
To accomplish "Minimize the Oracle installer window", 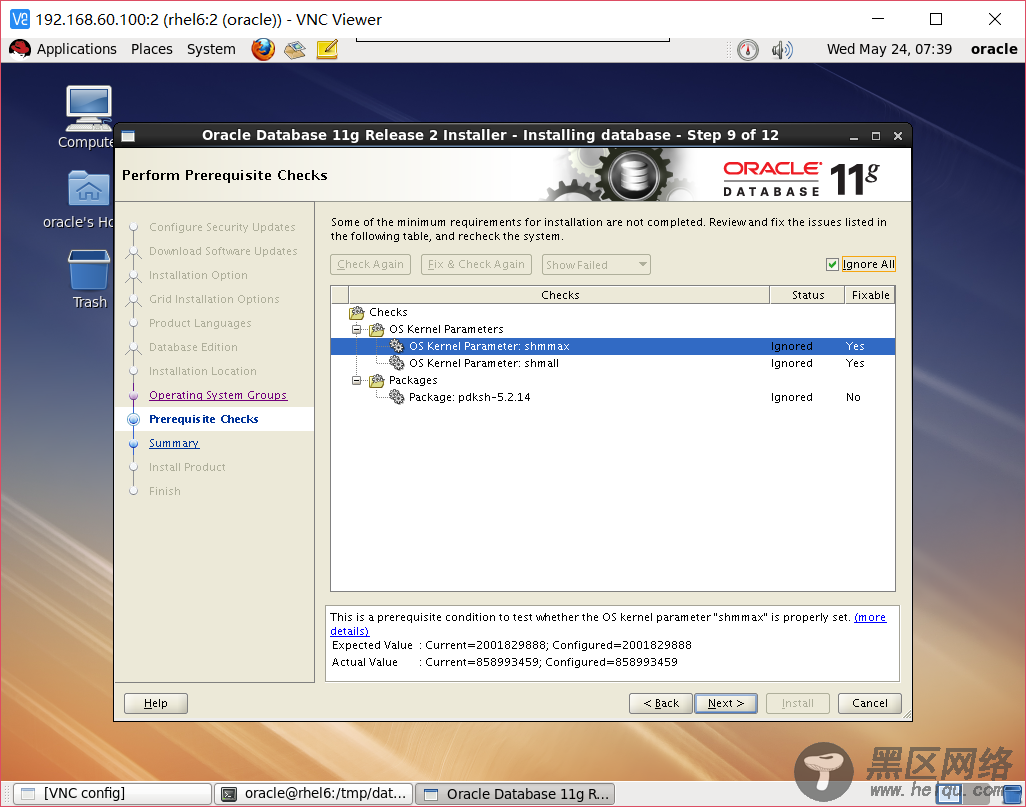I will point(853,136).
